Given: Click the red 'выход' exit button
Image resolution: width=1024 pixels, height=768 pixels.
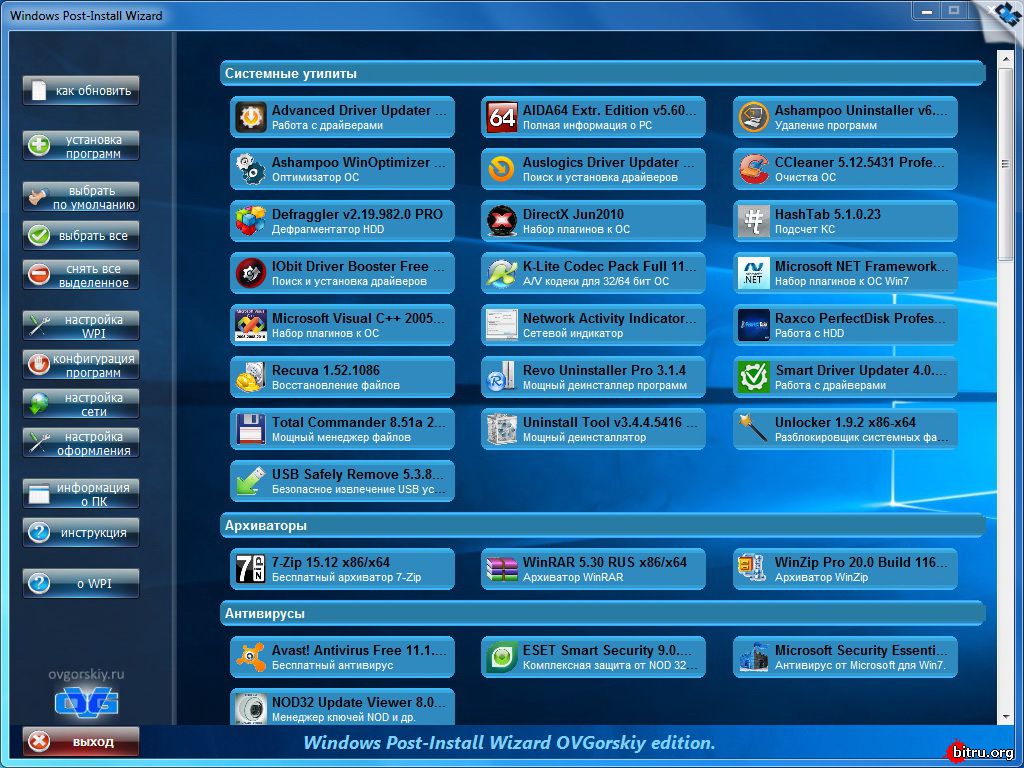Looking at the screenshot, I should tap(81, 742).
